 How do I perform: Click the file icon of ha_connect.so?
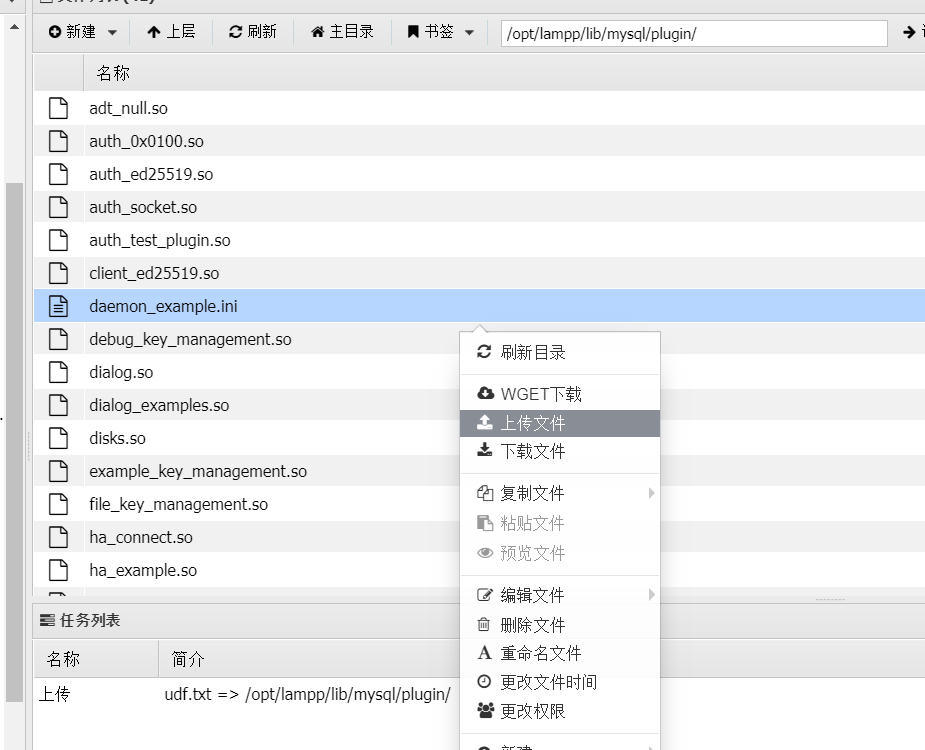[58, 538]
